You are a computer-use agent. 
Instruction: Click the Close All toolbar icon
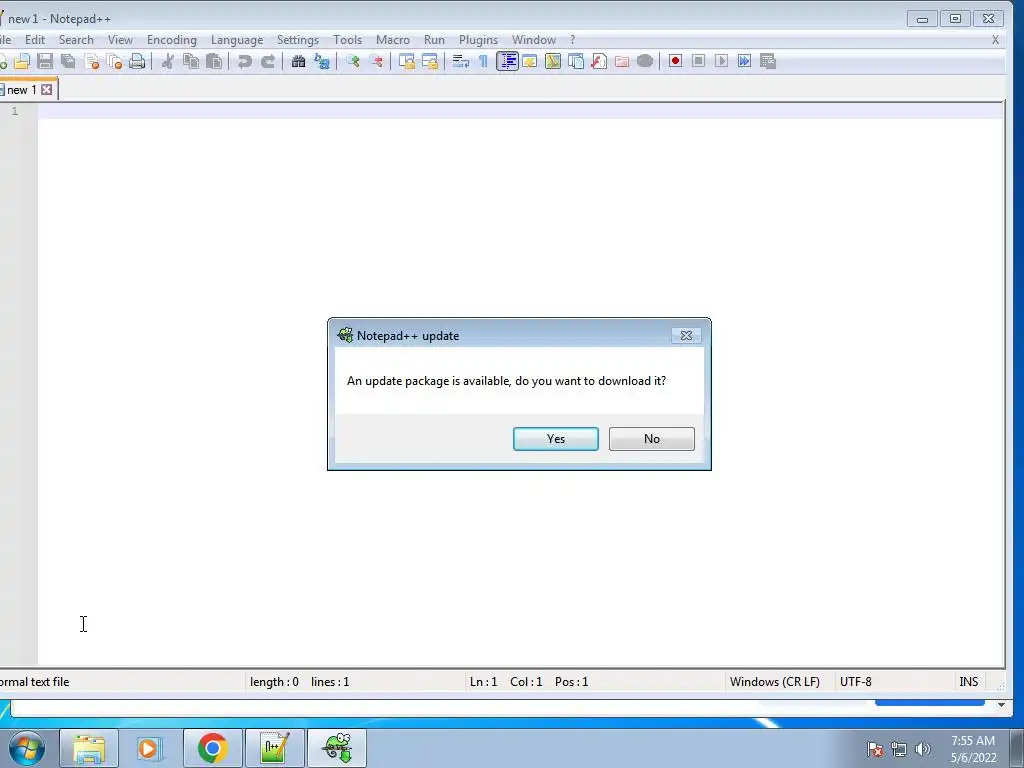tap(114, 61)
